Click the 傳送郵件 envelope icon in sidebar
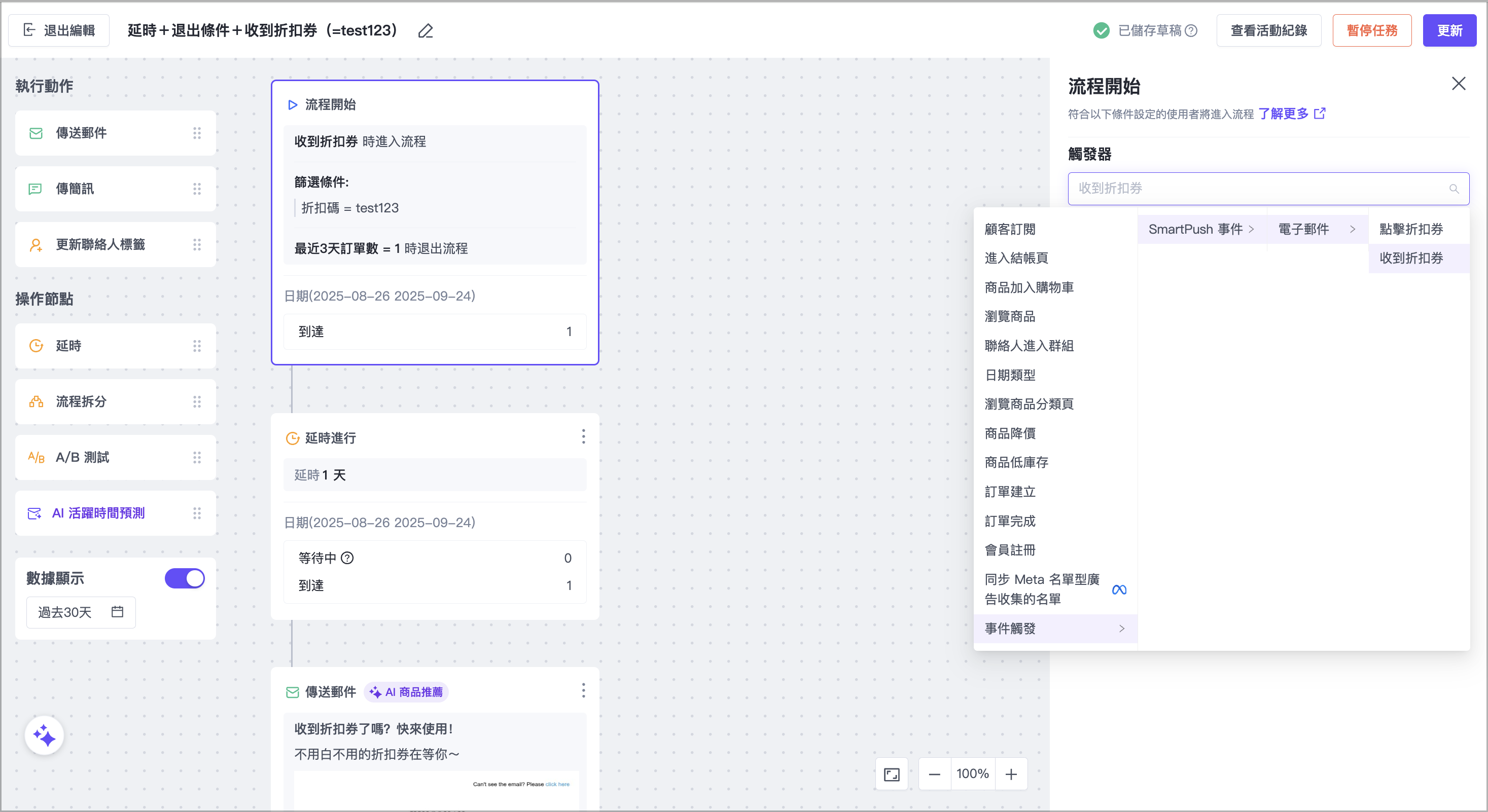The height and width of the screenshot is (812, 1488). coord(36,133)
